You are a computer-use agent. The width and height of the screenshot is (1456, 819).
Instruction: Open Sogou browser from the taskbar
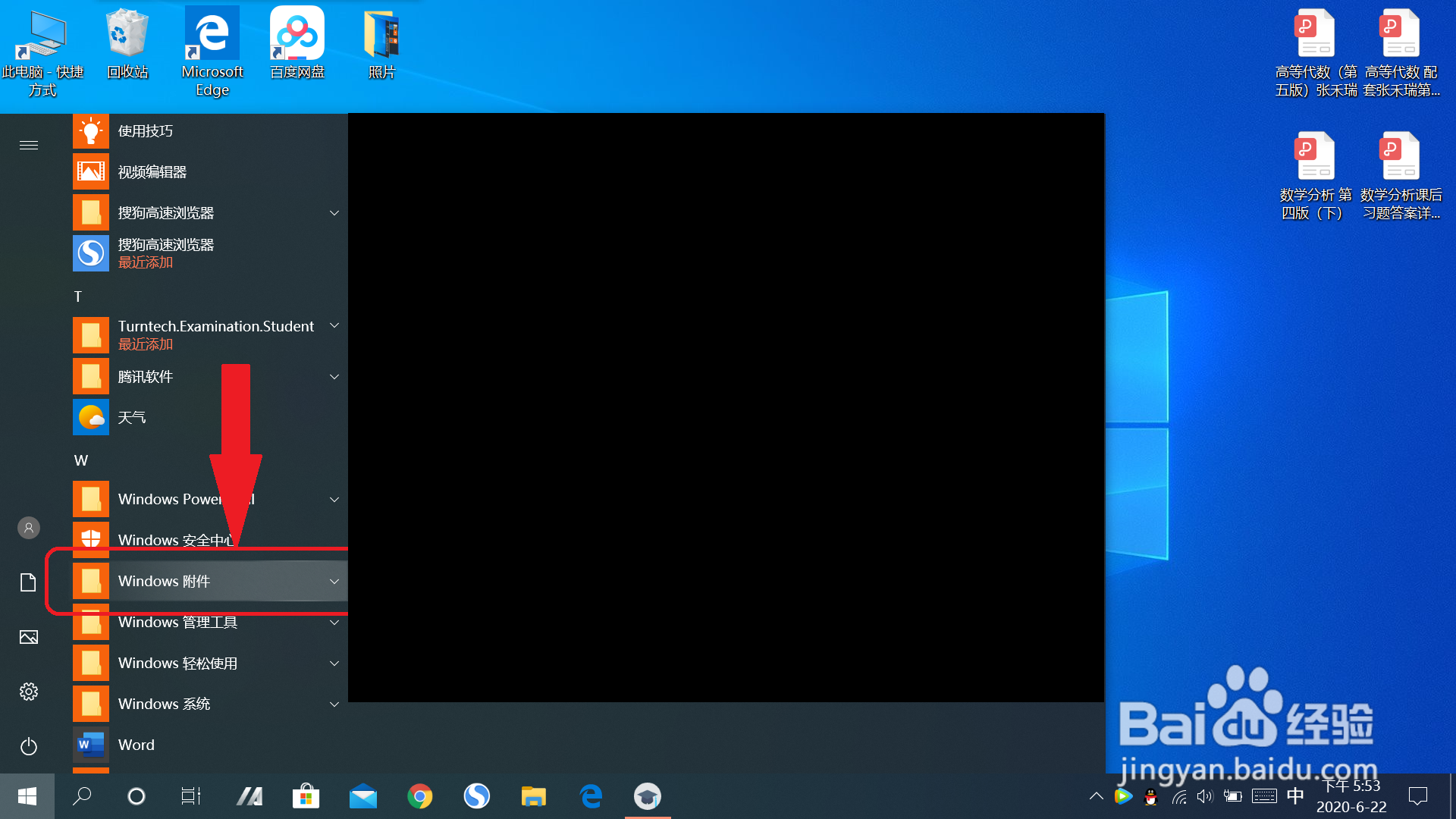point(477,796)
